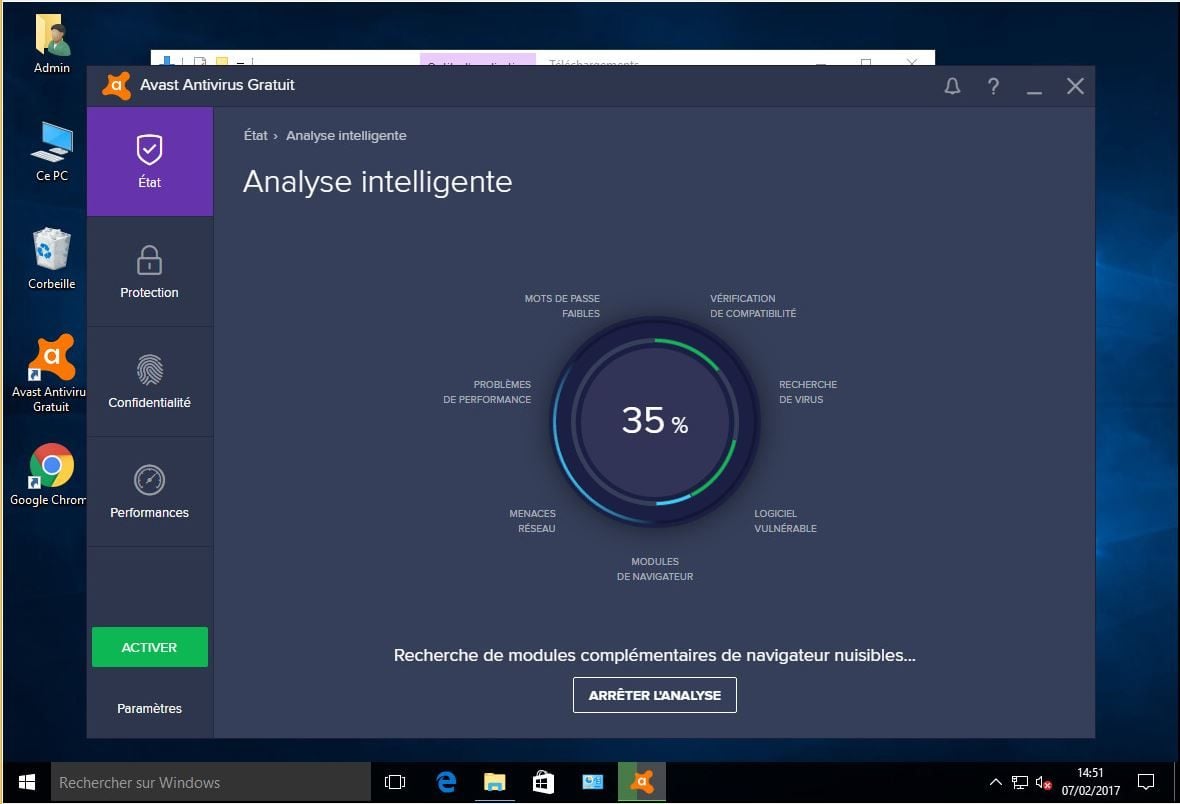Open File Explorer from the taskbar
This screenshot has height=804, width=1180.
(494, 782)
